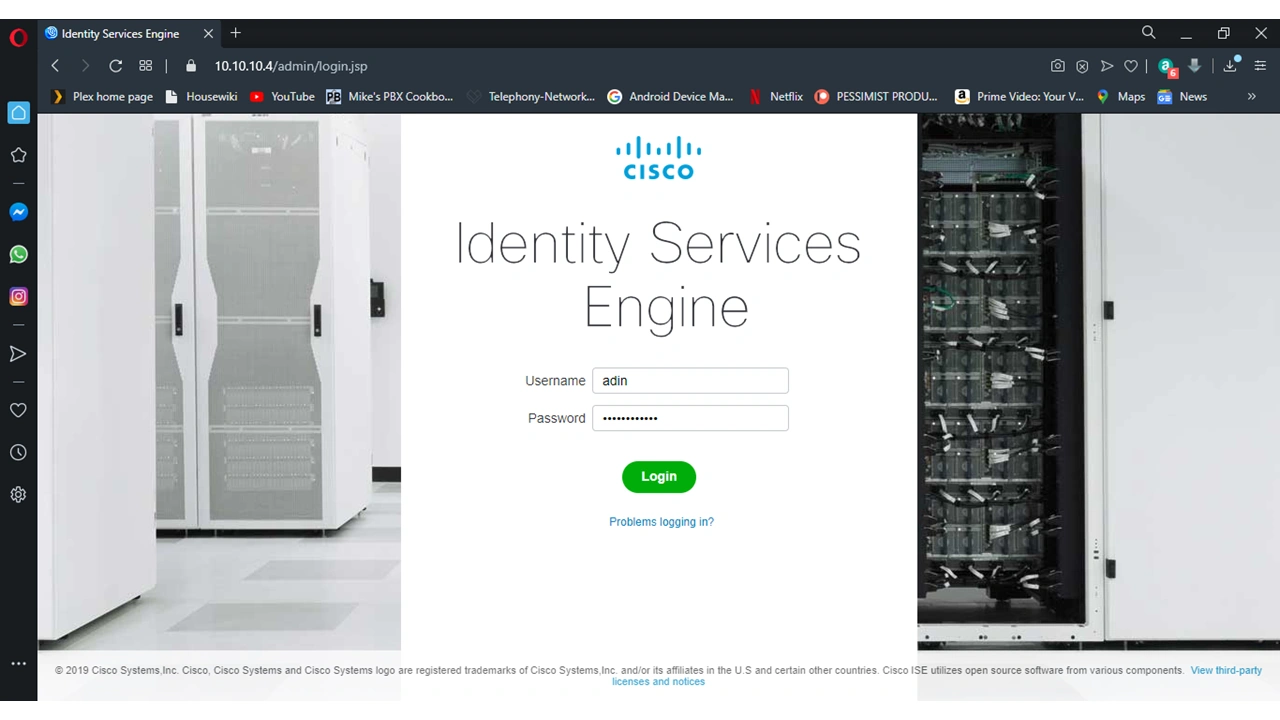Expand hidden bookmarks with the double chevron
This screenshot has height=720, width=1280.
tap(1251, 97)
